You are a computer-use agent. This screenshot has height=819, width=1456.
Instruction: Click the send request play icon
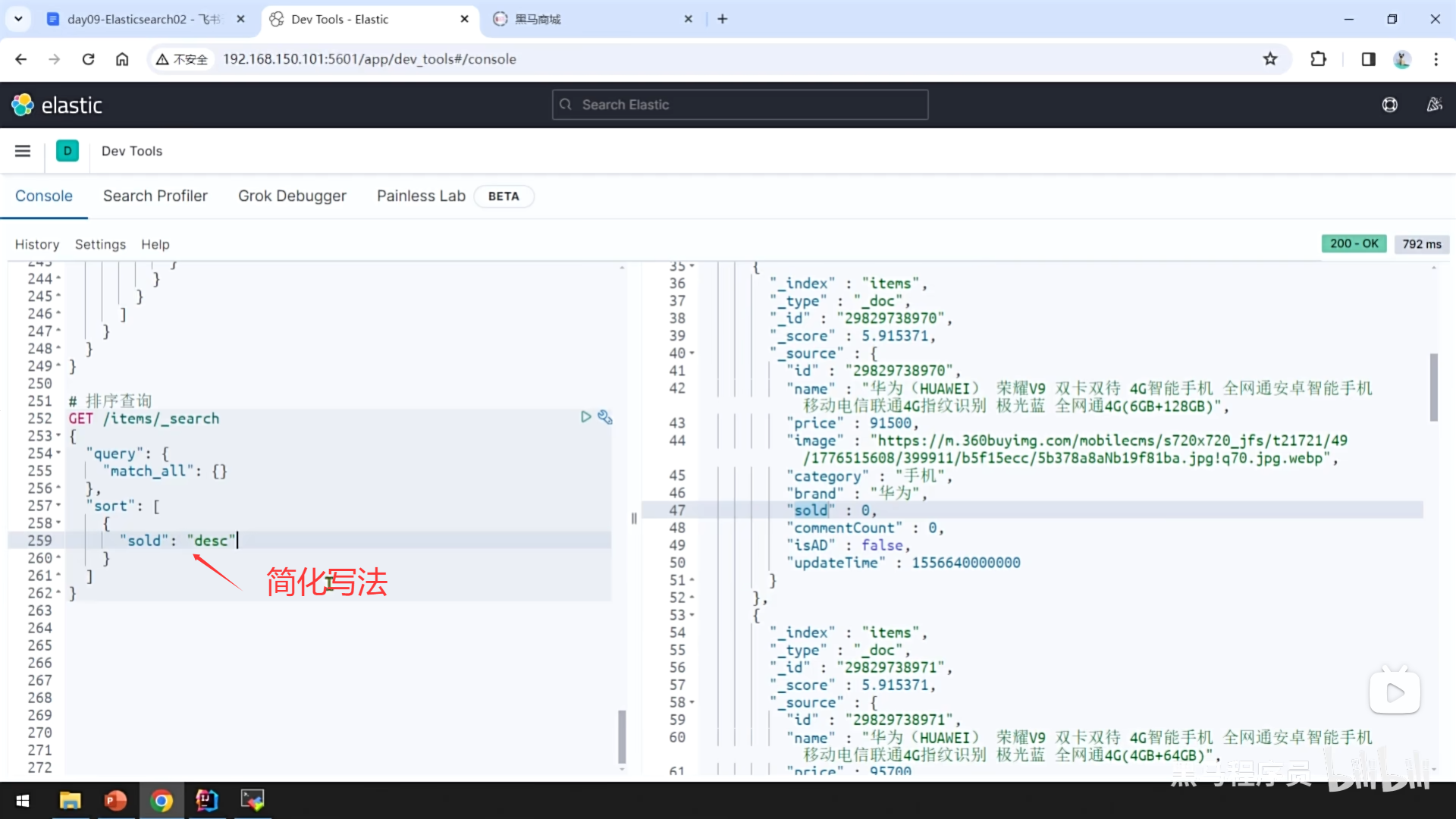(585, 417)
